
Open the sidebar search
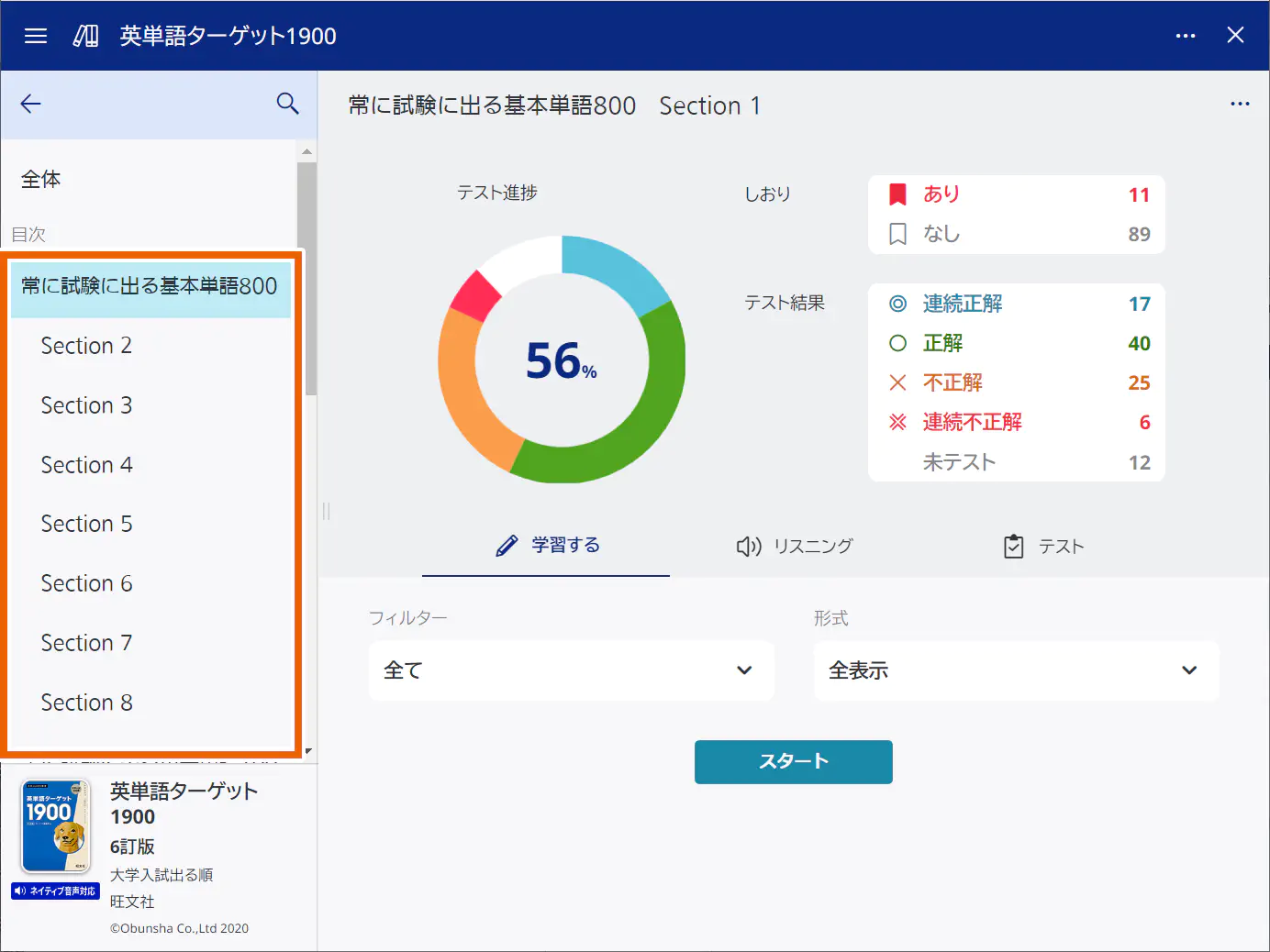pyautogui.click(x=288, y=104)
